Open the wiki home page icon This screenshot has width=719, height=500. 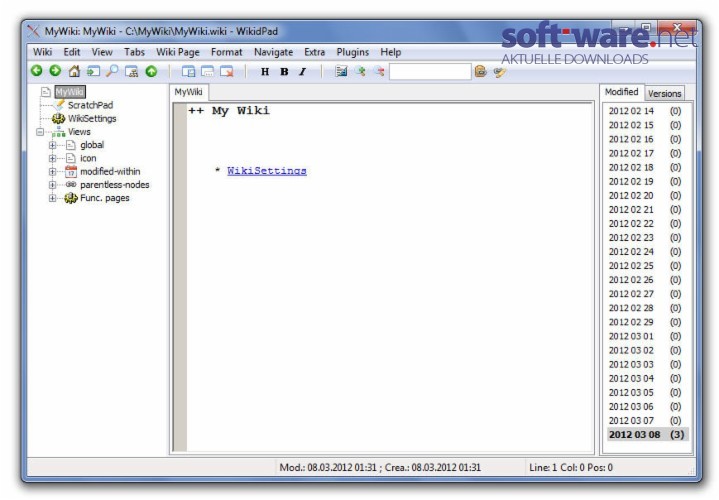coord(74,71)
